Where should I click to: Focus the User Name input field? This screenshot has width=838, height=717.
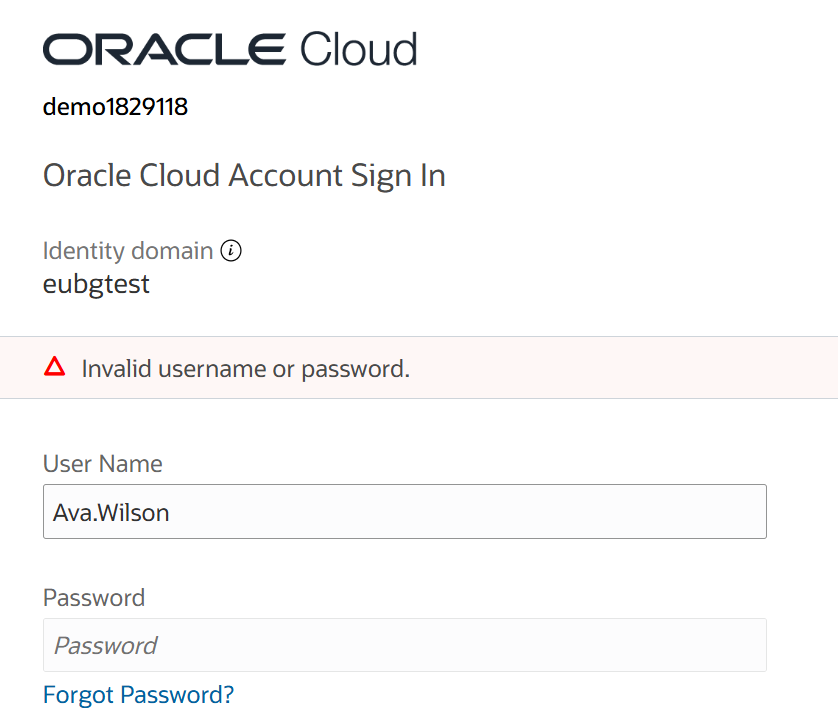pos(404,512)
